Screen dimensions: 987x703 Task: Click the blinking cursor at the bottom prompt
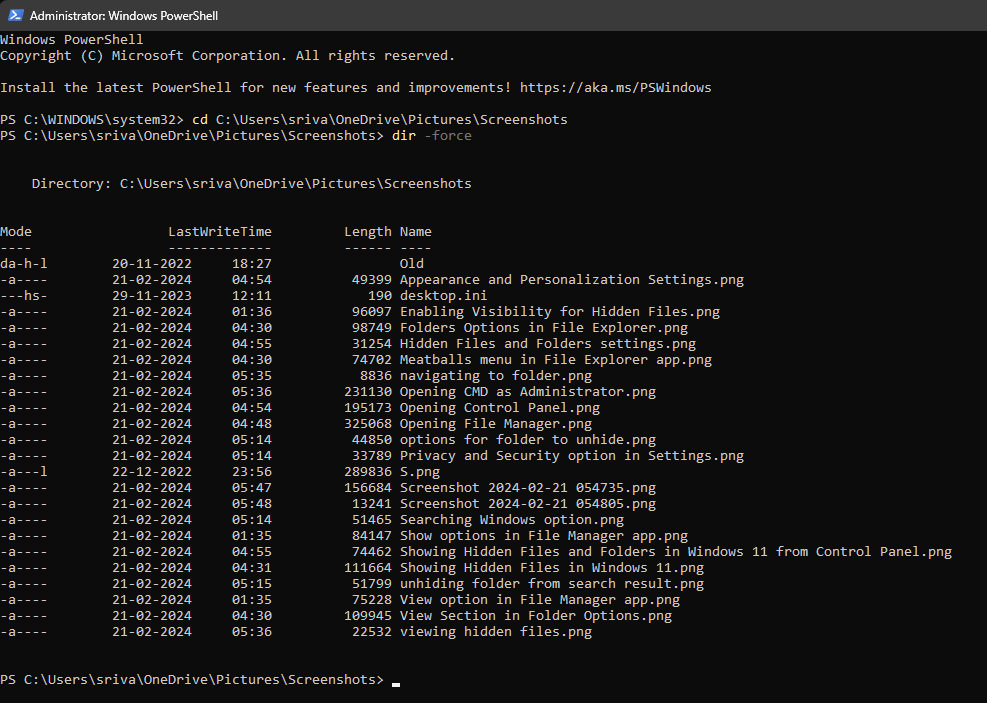tap(396, 682)
